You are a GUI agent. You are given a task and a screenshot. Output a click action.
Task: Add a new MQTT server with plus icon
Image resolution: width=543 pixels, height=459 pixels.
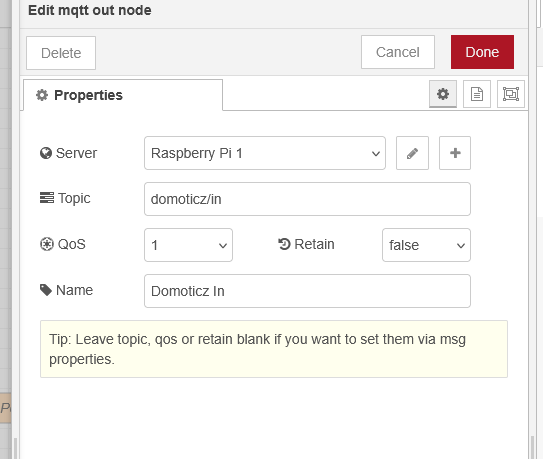(455, 153)
